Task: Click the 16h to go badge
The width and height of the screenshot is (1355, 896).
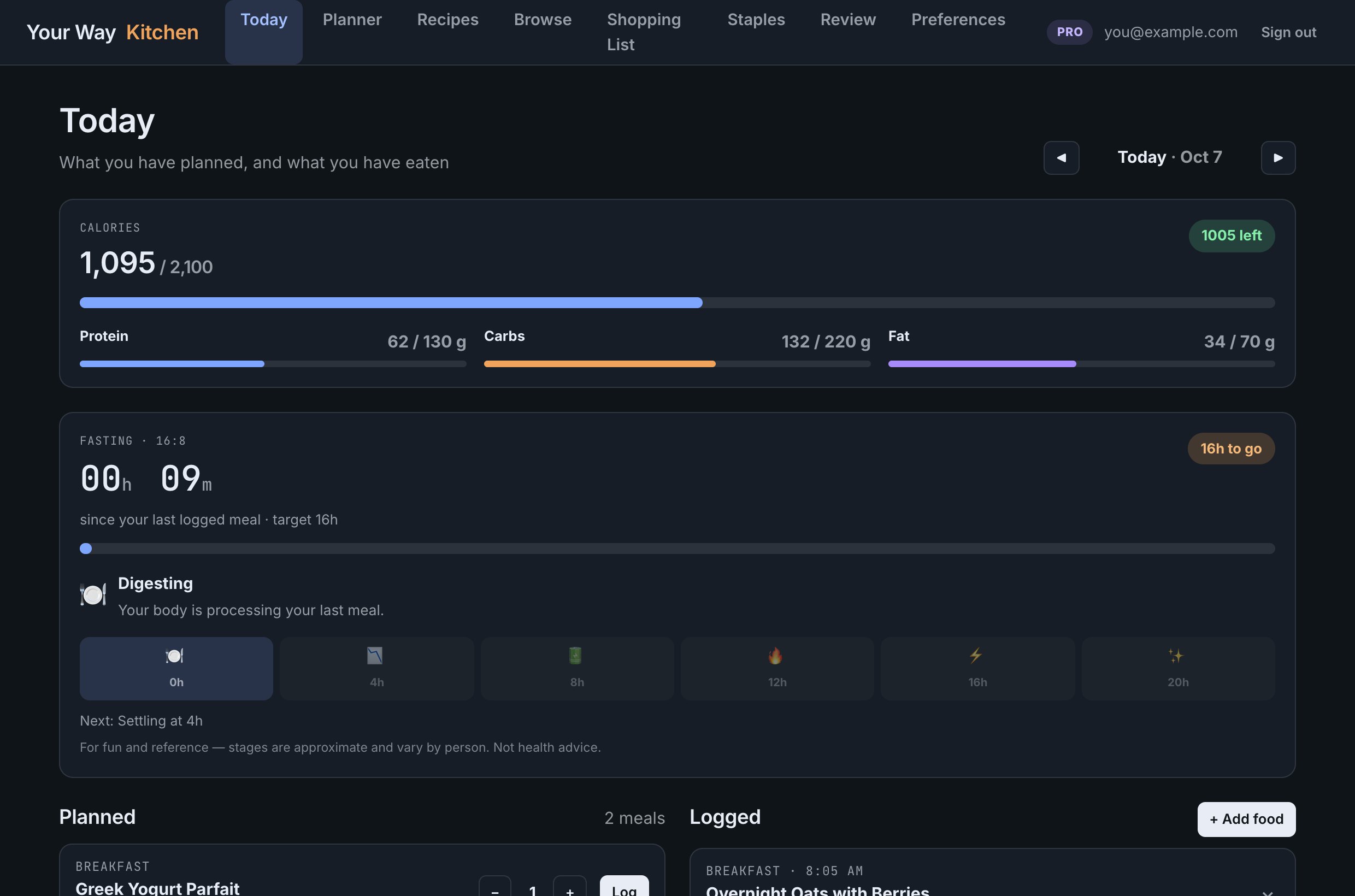Action: tap(1230, 449)
